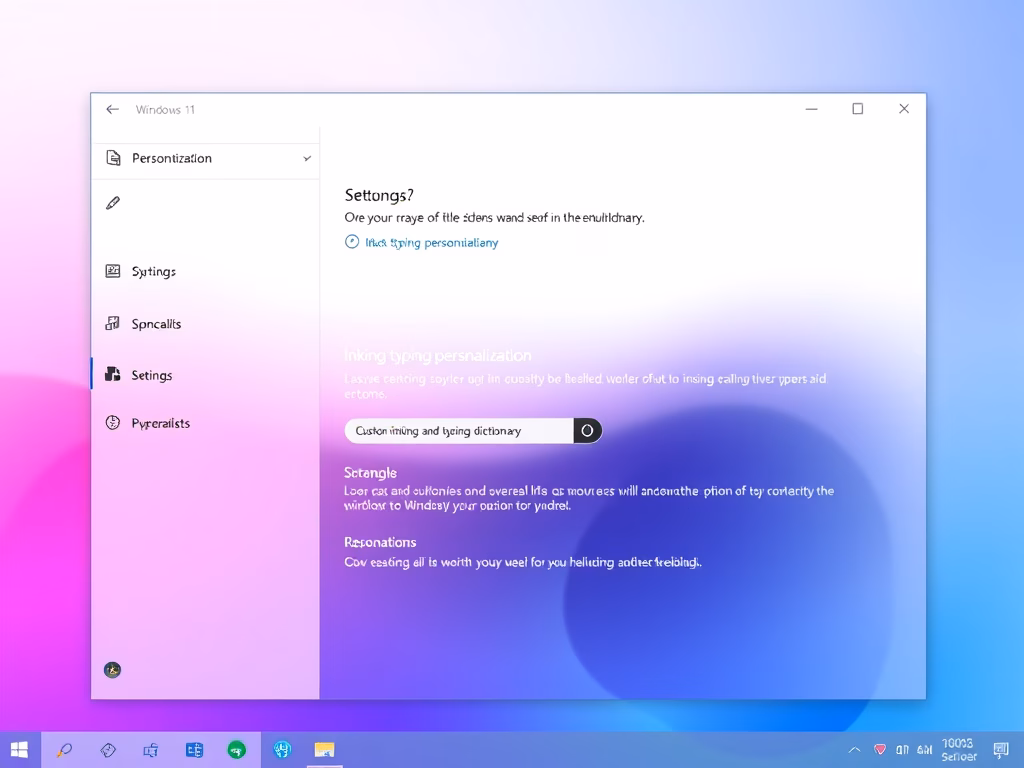The height and width of the screenshot is (768, 1024).
Task: Click the faded Inking typing personalization heading
Action: click(x=438, y=356)
